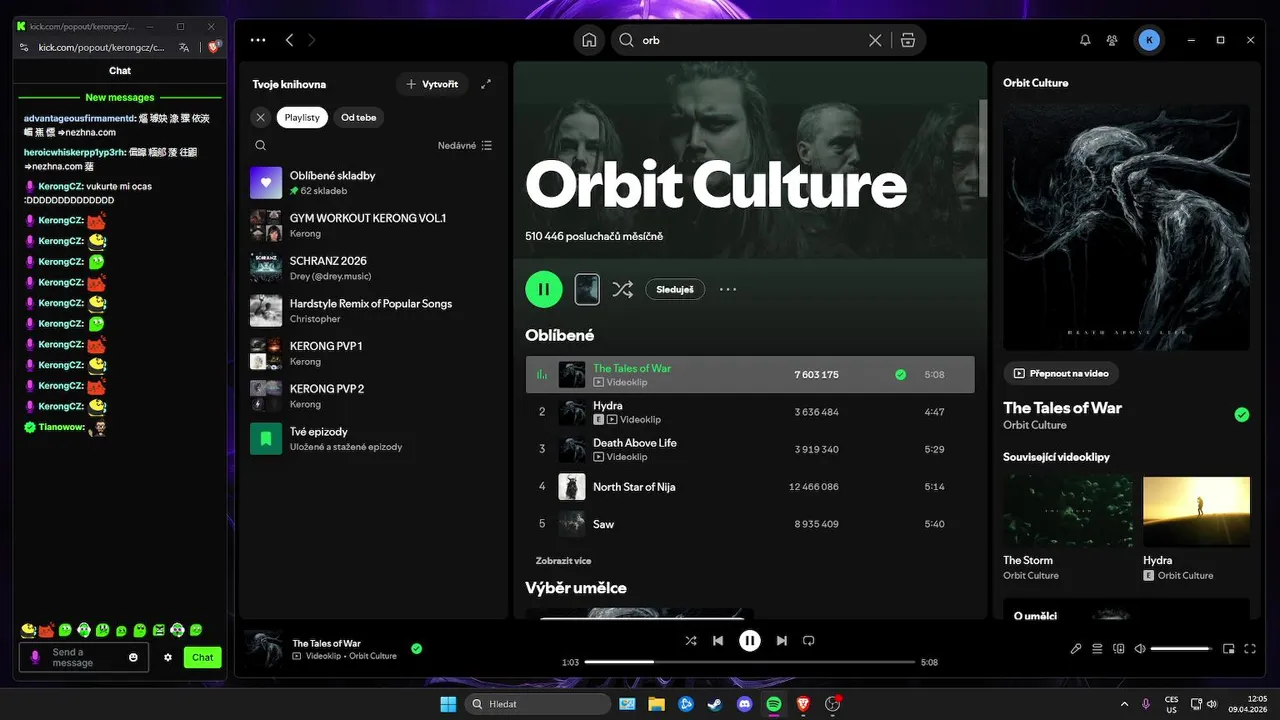Select the Playlisty filter chip
1280x720 pixels.
click(x=302, y=117)
